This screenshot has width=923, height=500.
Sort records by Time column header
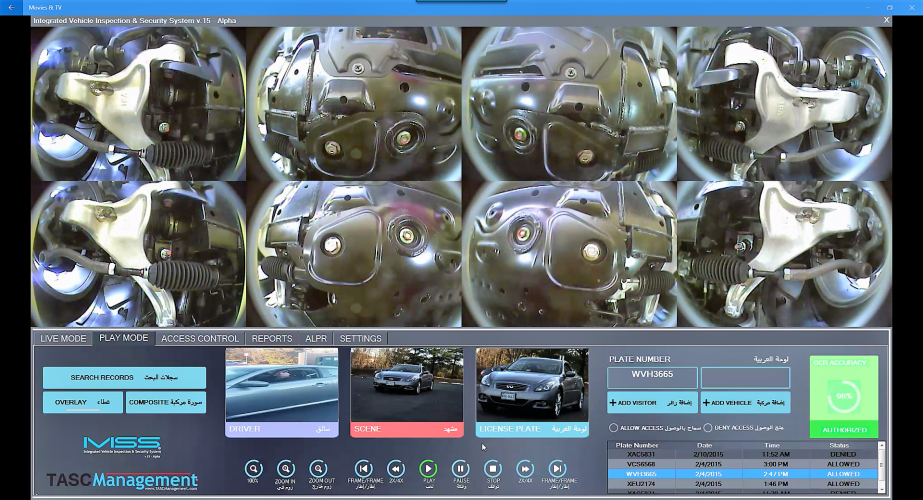[772, 445]
